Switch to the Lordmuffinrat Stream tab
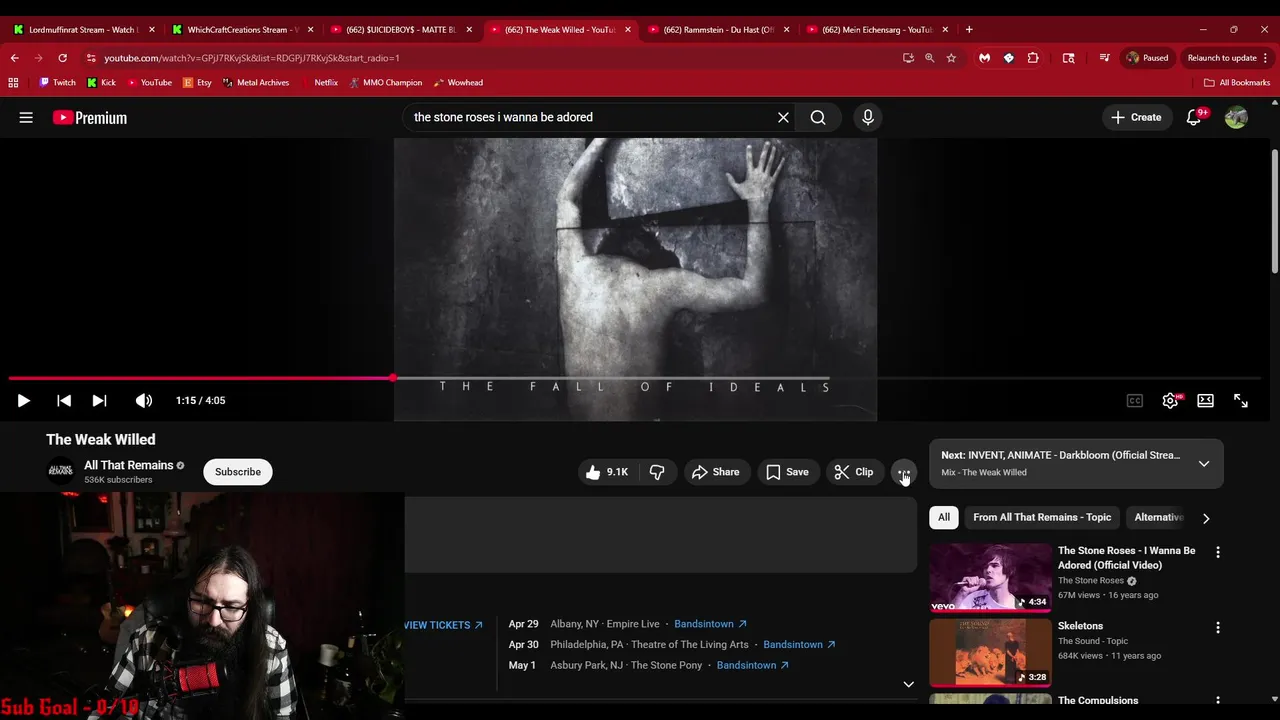Viewport: 1280px width, 720px height. click(x=83, y=30)
